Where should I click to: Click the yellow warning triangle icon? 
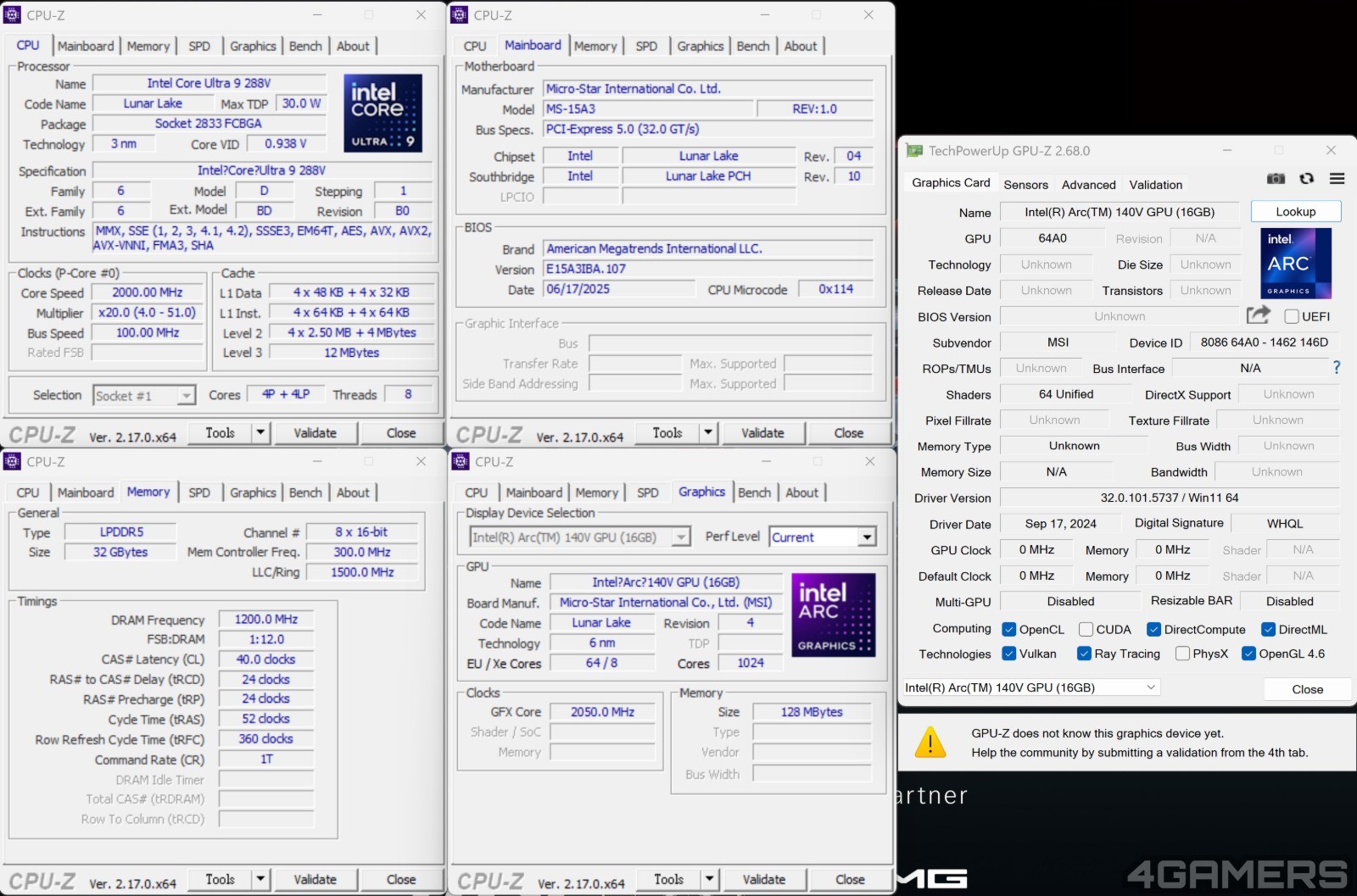pyautogui.click(x=930, y=743)
